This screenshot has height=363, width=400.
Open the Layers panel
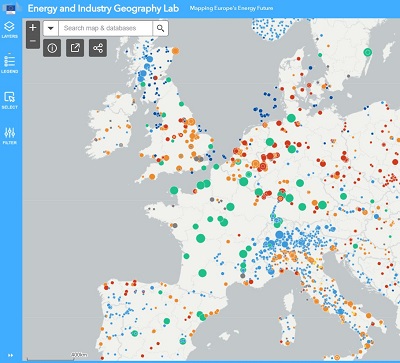(9, 29)
